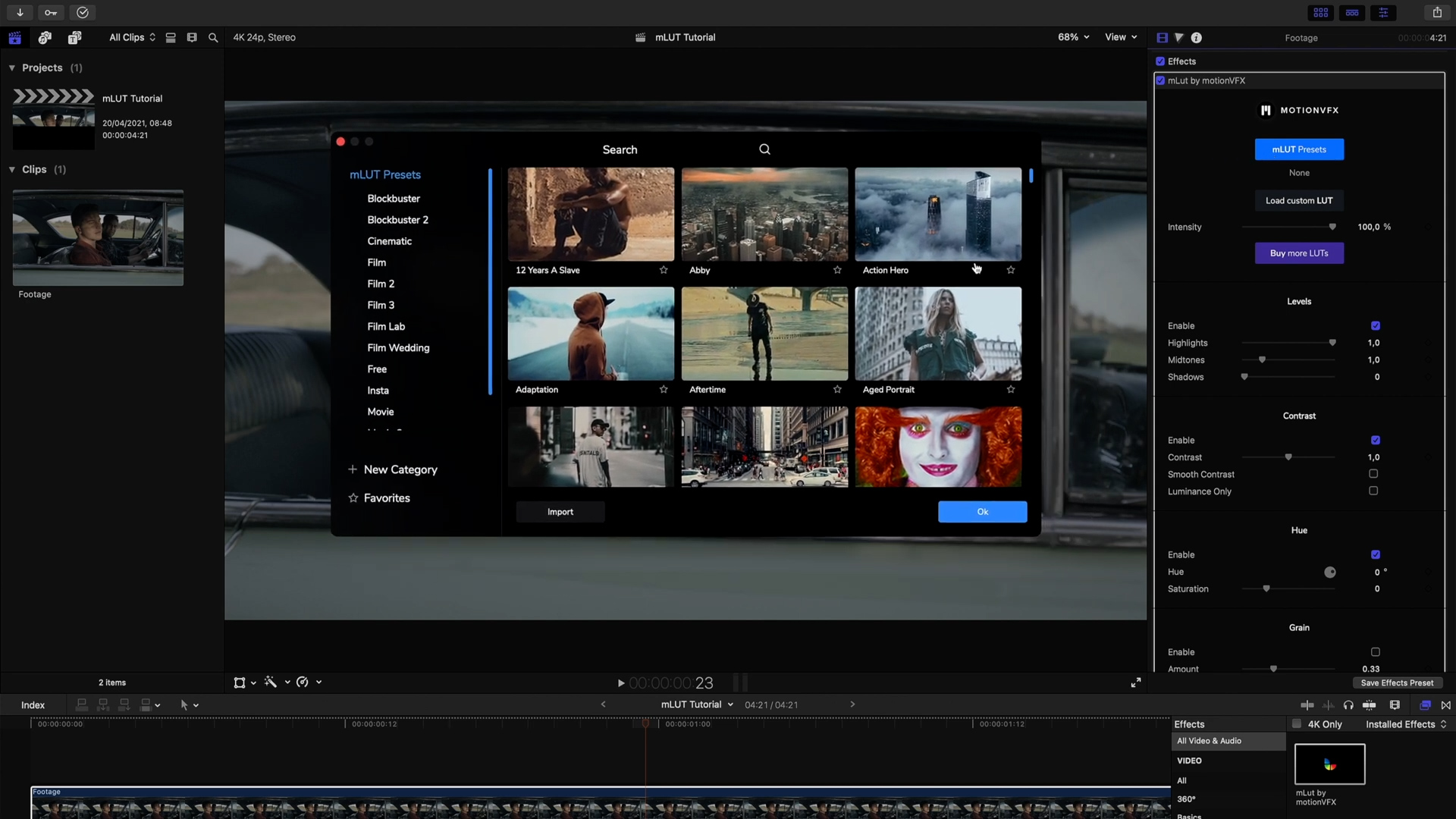
Task: Select the Free category in mLUT presets
Action: point(378,369)
